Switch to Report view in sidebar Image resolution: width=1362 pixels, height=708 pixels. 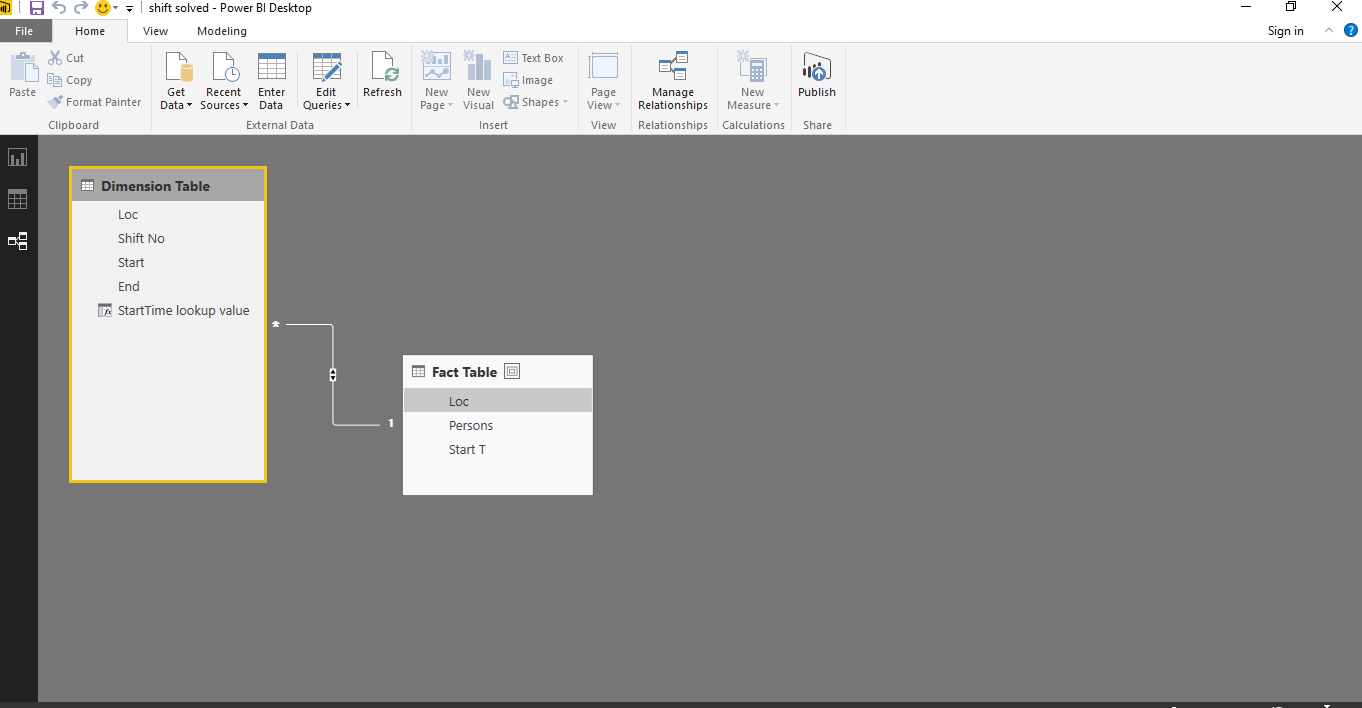[x=18, y=158]
